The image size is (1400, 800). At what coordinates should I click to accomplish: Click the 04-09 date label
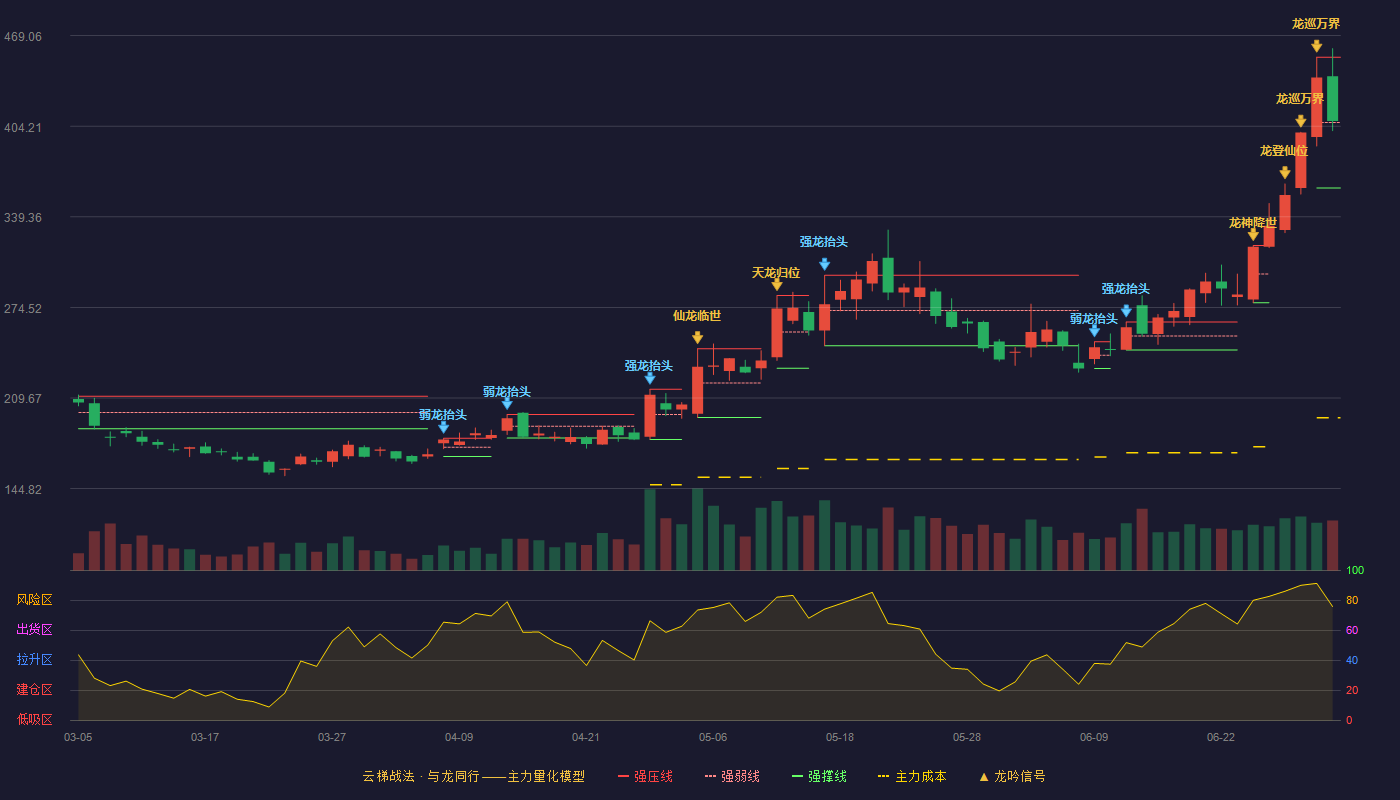point(459,737)
